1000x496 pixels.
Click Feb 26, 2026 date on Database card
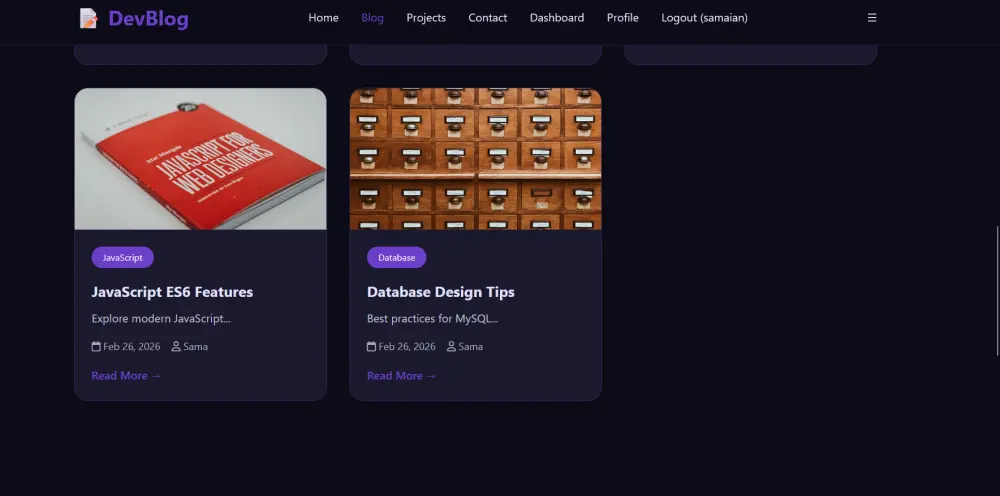pyautogui.click(x=407, y=347)
